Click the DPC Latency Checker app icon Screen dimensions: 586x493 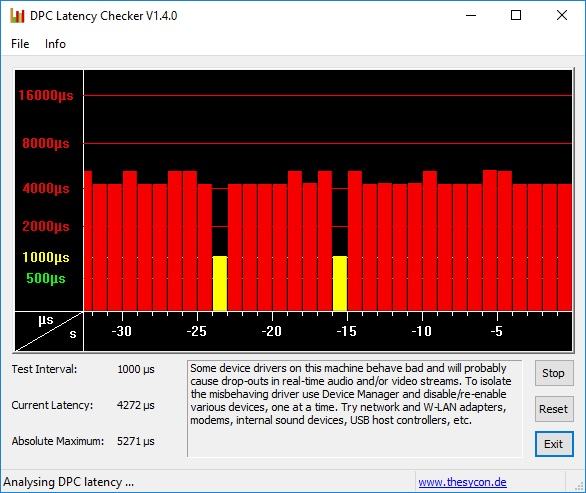17,16
